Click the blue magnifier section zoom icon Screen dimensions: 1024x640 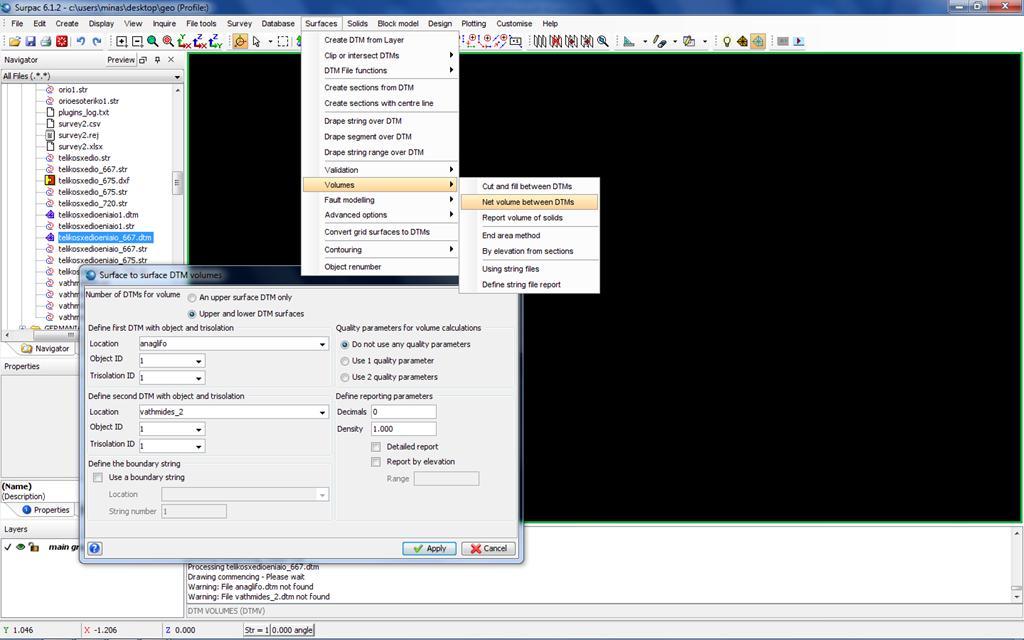(603, 41)
